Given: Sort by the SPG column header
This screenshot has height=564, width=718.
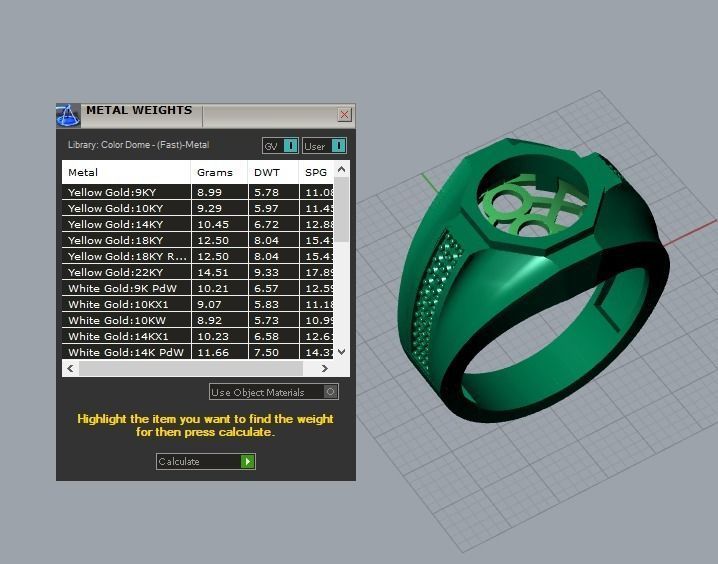Looking at the screenshot, I should (x=316, y=173).
